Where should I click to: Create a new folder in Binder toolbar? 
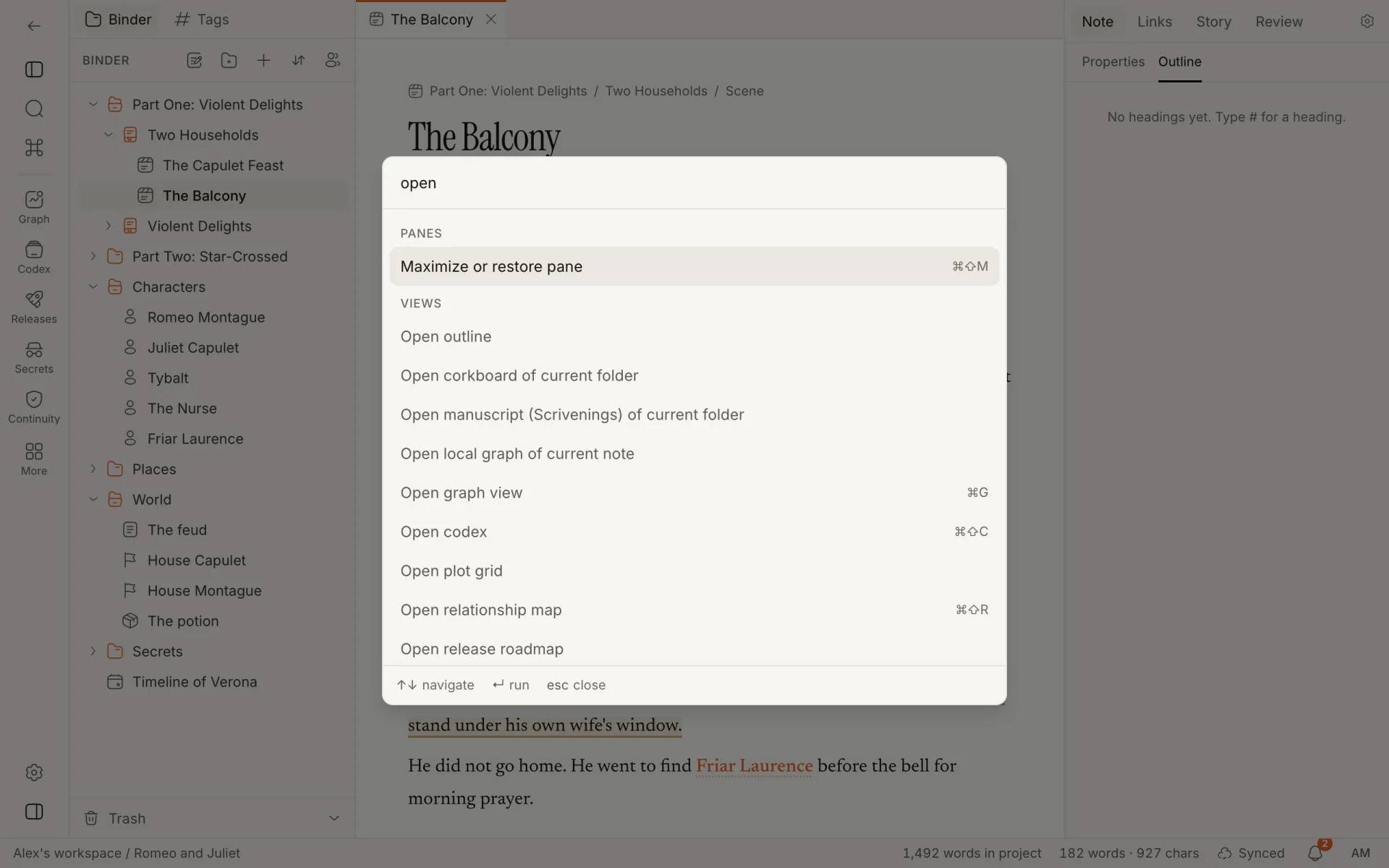(229, 61)
